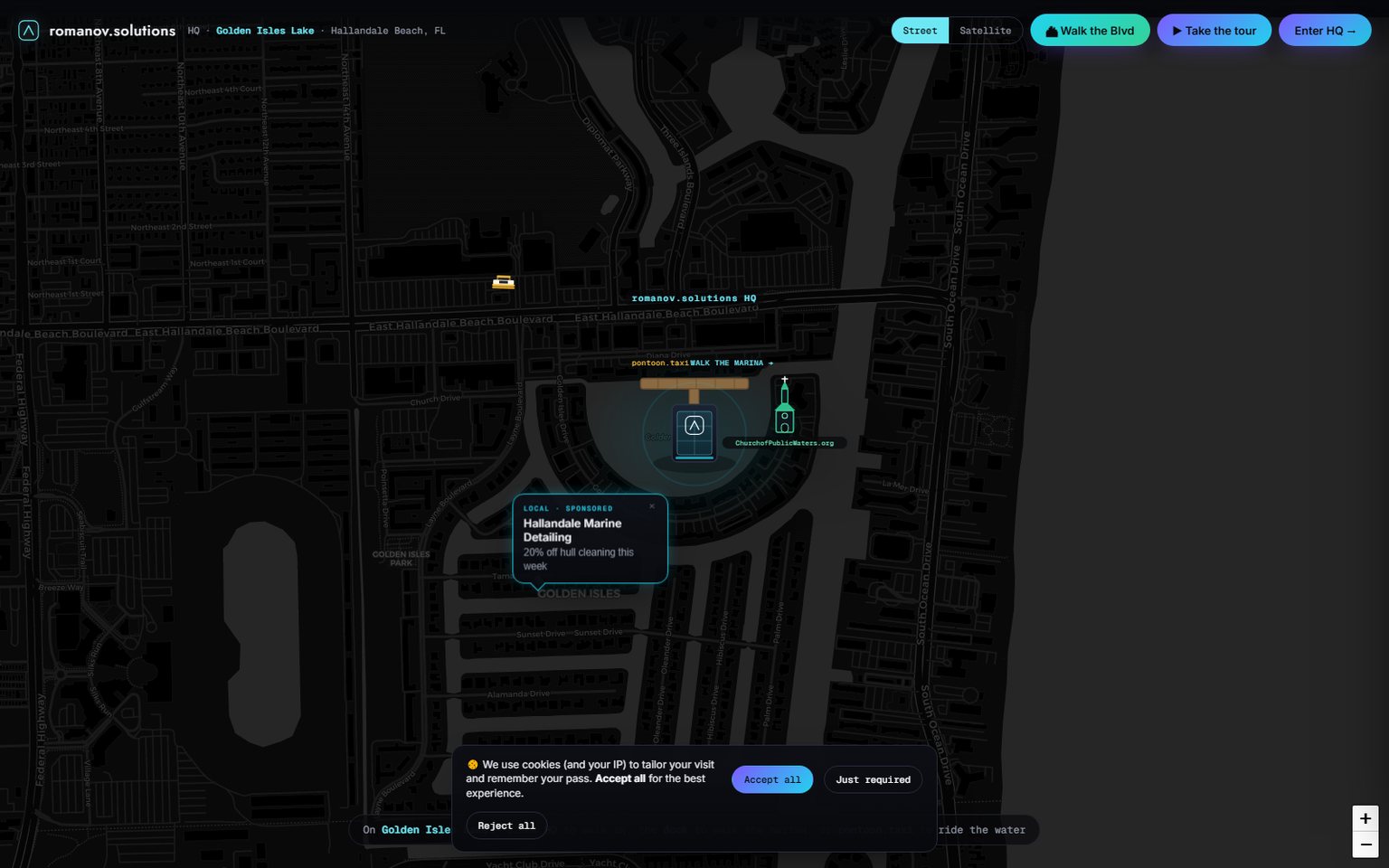Click the Golden Isle link in bottom ticker
This screenshot has height=868, width=1389.
click(416, 830)
